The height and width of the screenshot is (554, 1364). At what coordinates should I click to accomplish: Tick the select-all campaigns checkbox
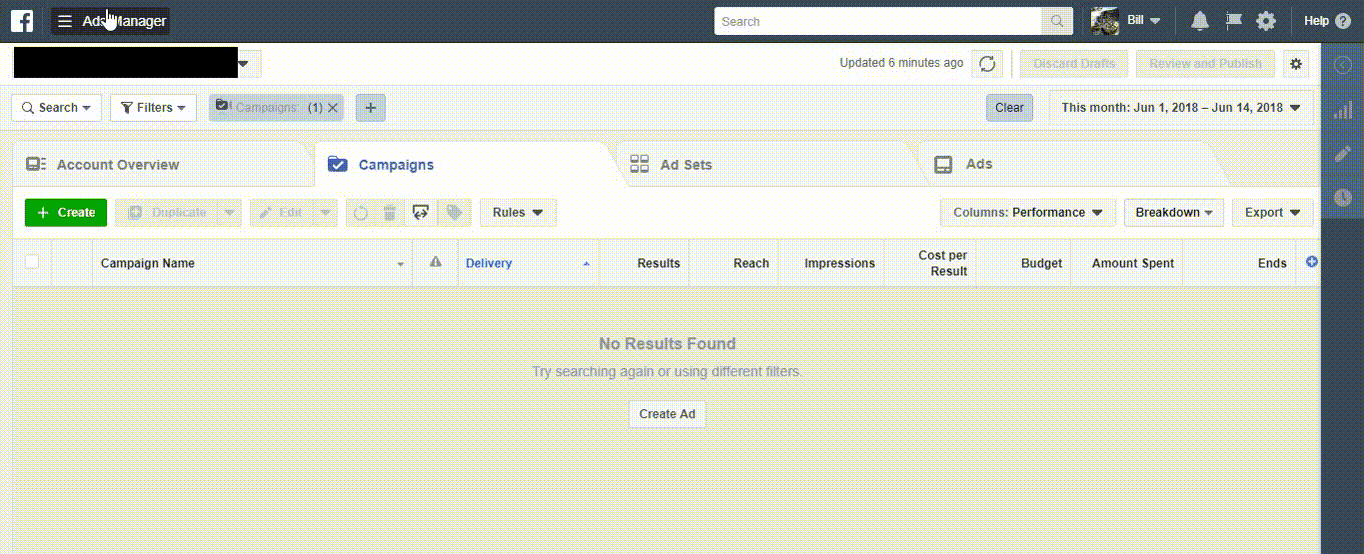(32, 262)
